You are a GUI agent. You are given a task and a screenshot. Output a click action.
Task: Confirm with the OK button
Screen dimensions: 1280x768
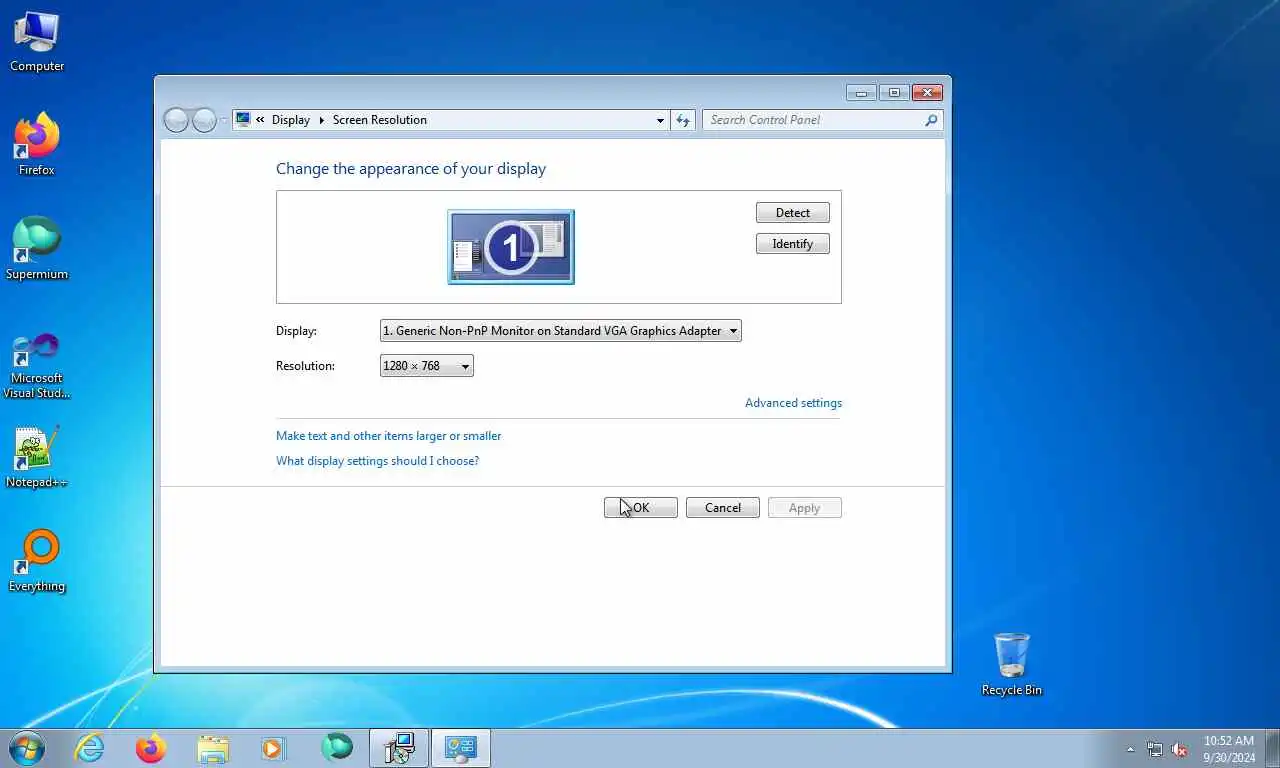[641, 508]
